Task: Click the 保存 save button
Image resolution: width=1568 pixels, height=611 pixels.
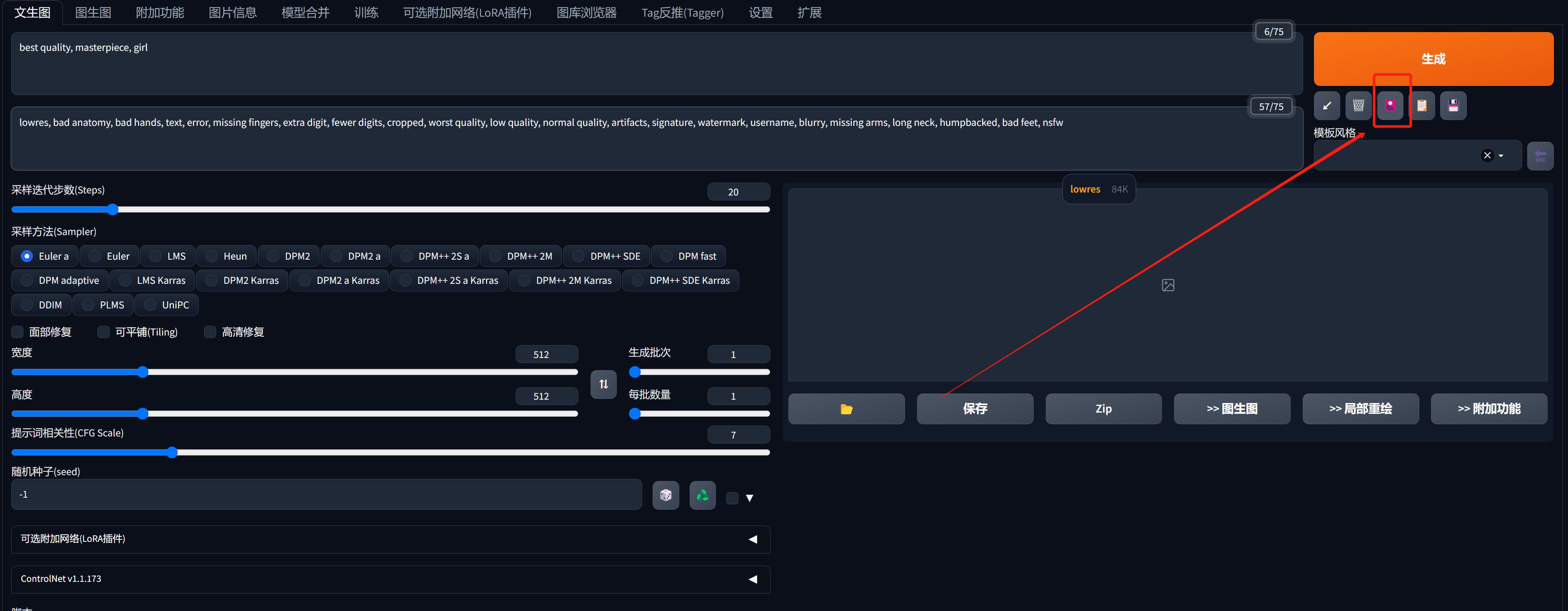Action: point(975,408)
